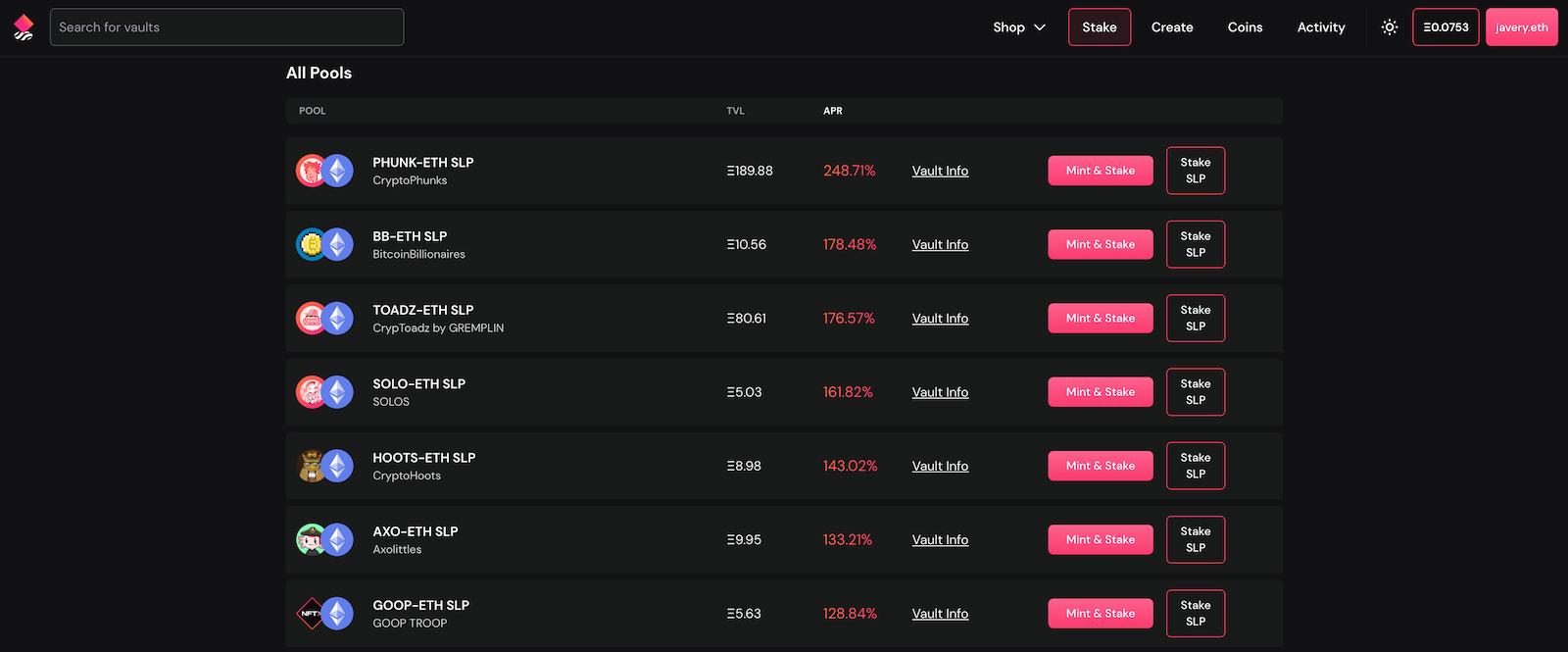This screenshot has width=1568, height=652.
Task: Mint & Stake in BB-ETH pool
Action: [1101, 244]
